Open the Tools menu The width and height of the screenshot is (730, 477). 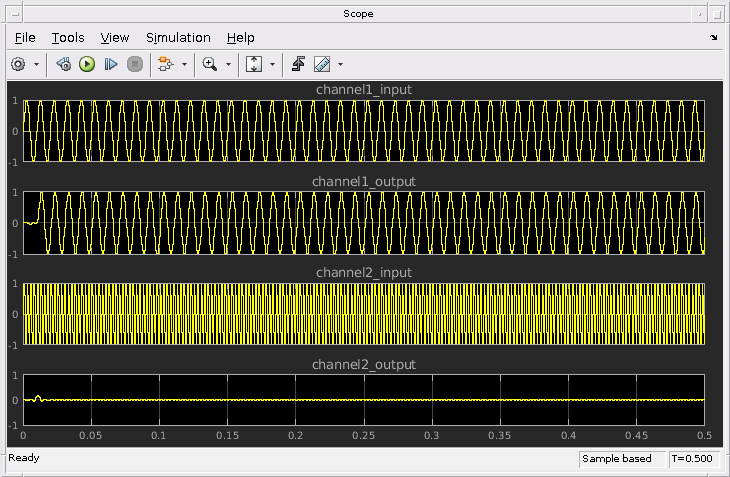[68, 38]
